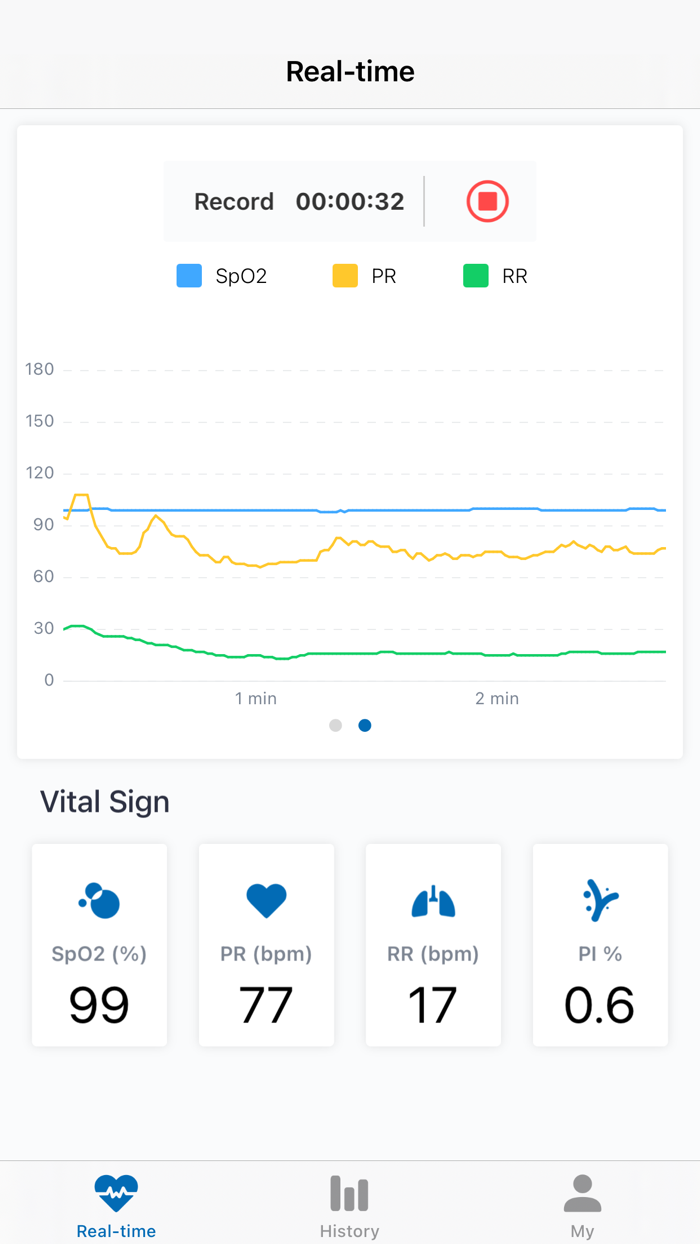The image size is (700, 1244).
Task: Click the SpO2 droplet icon
Action: tap(99, 899)
